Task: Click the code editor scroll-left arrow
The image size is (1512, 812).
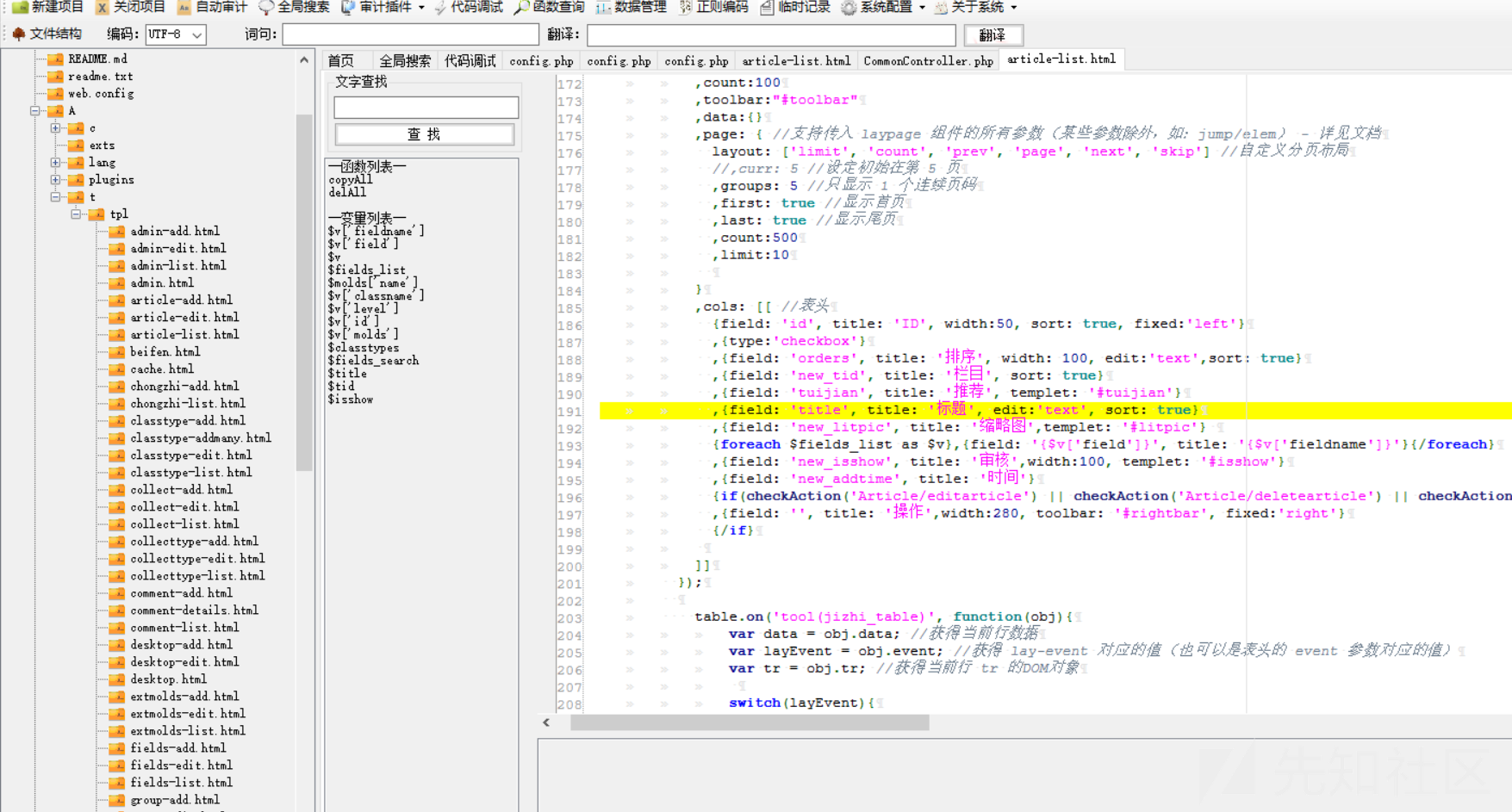Action: pos(546,722)
